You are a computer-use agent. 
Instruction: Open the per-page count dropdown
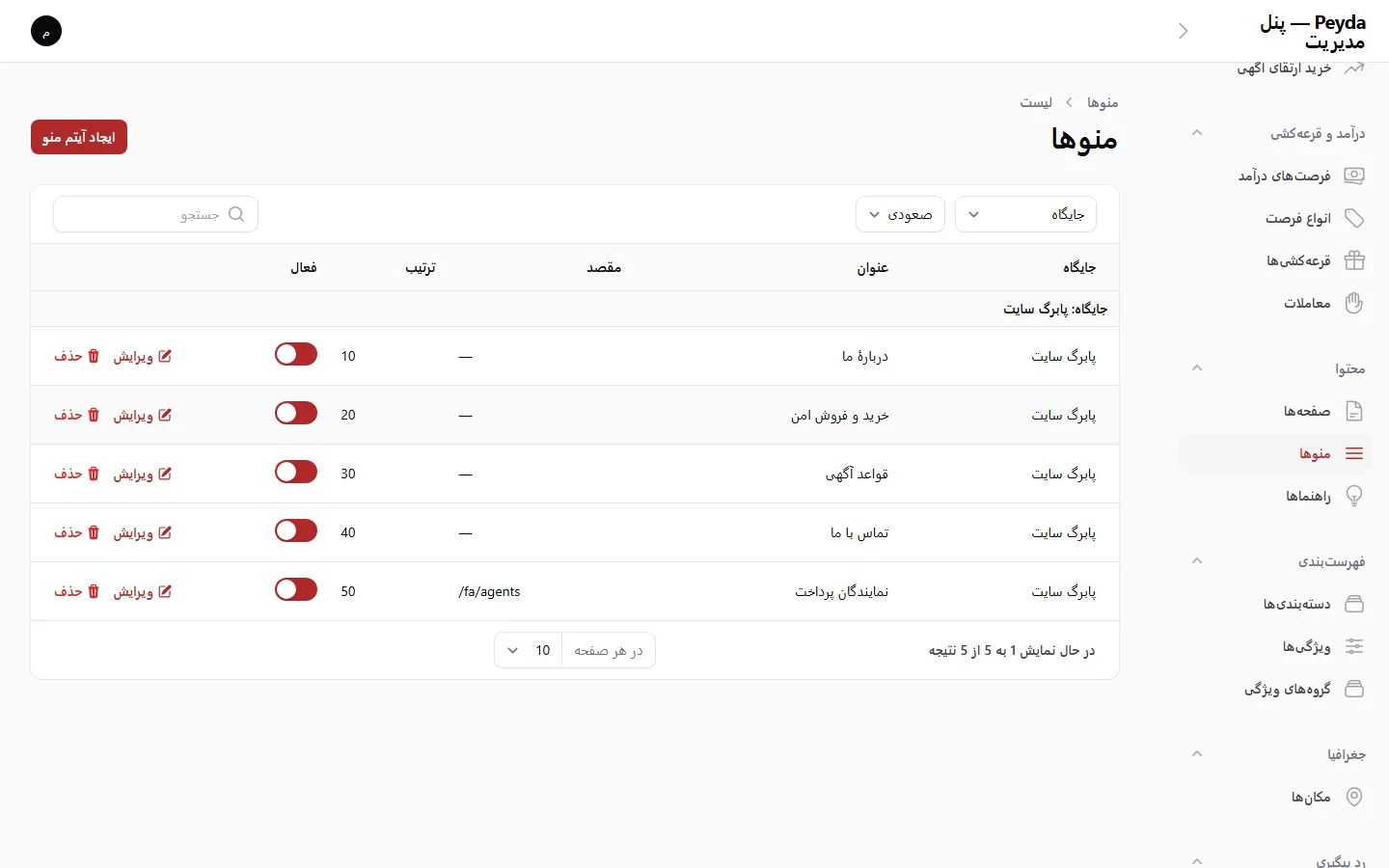529,650
